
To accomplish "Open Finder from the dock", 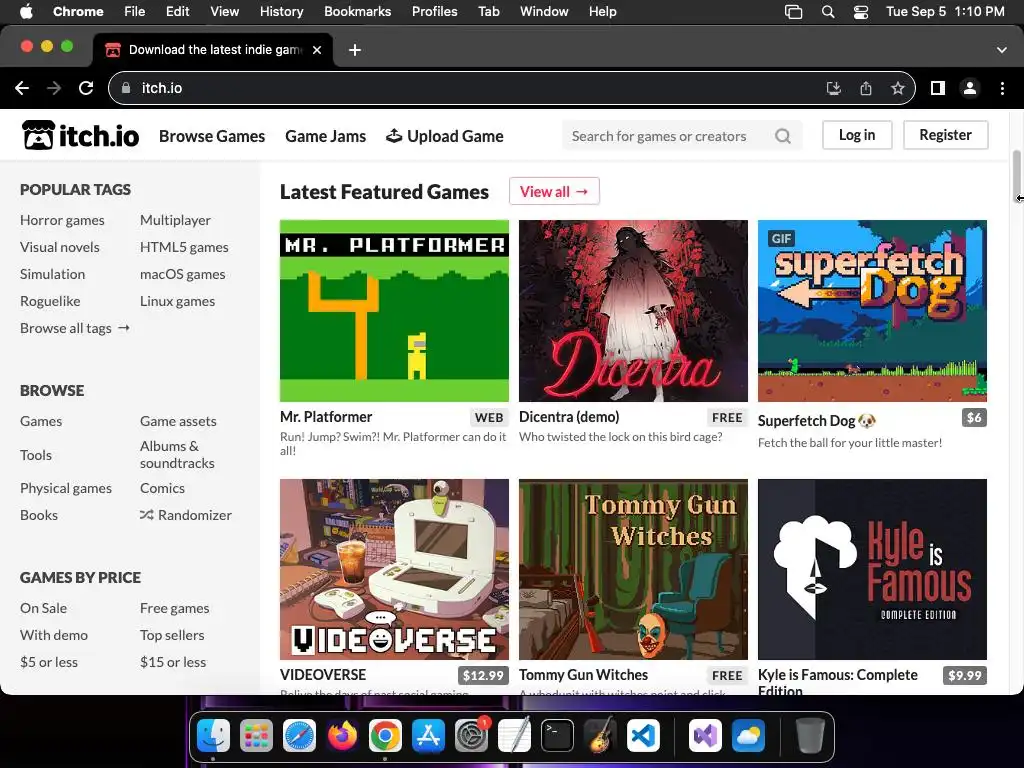I will pos(214,736).
